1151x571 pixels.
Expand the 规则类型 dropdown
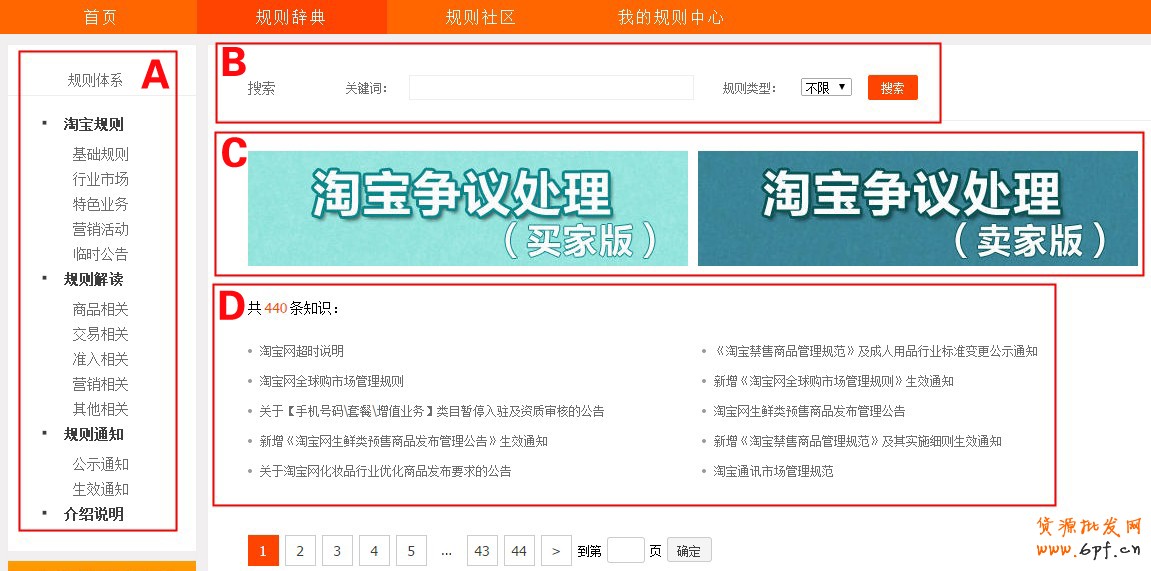pyautogui.click(x=826, y=88)
